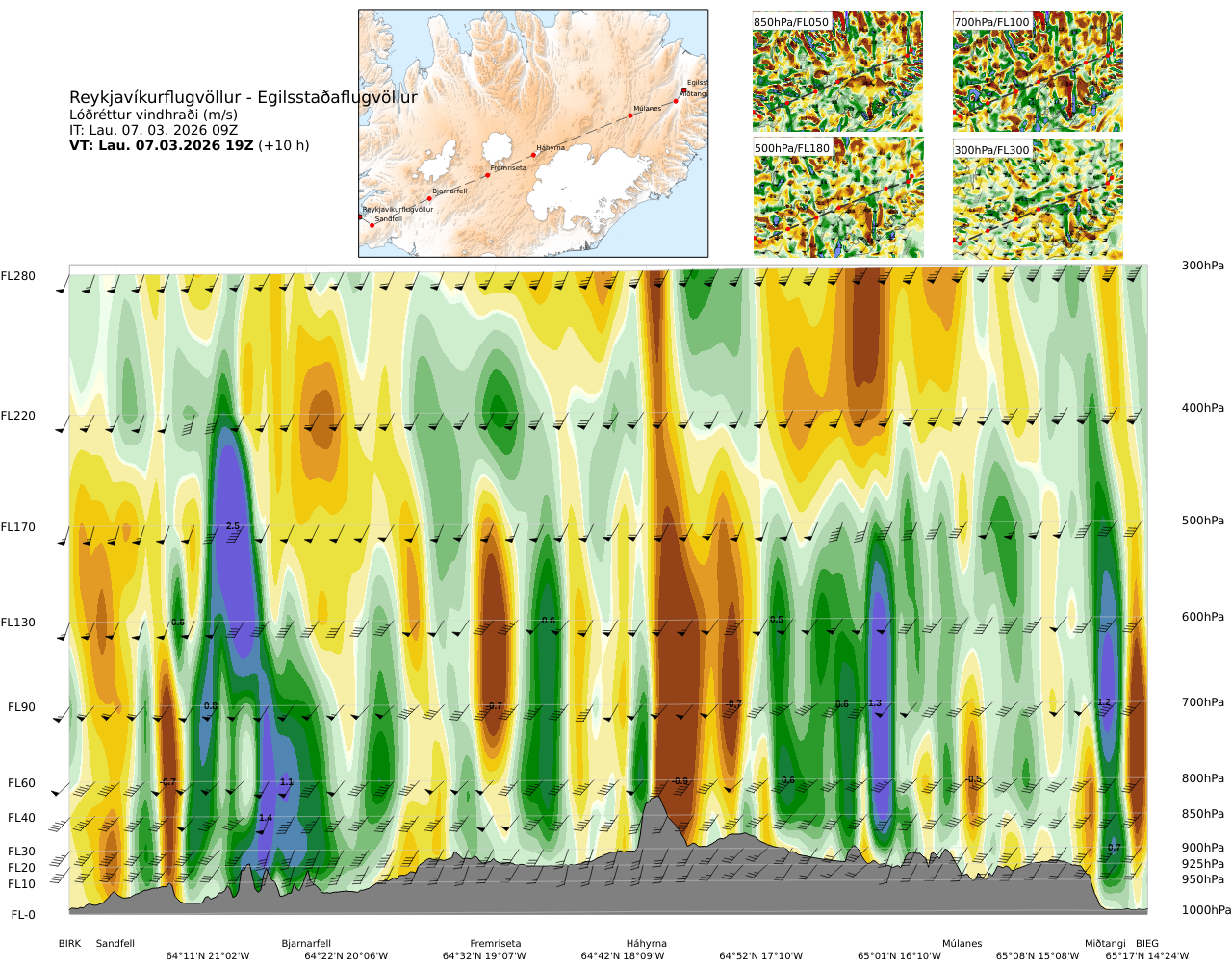Screen dimensions: 1232x967
Task: Click the 1.3 value near FL90
Action: point(875,703)
